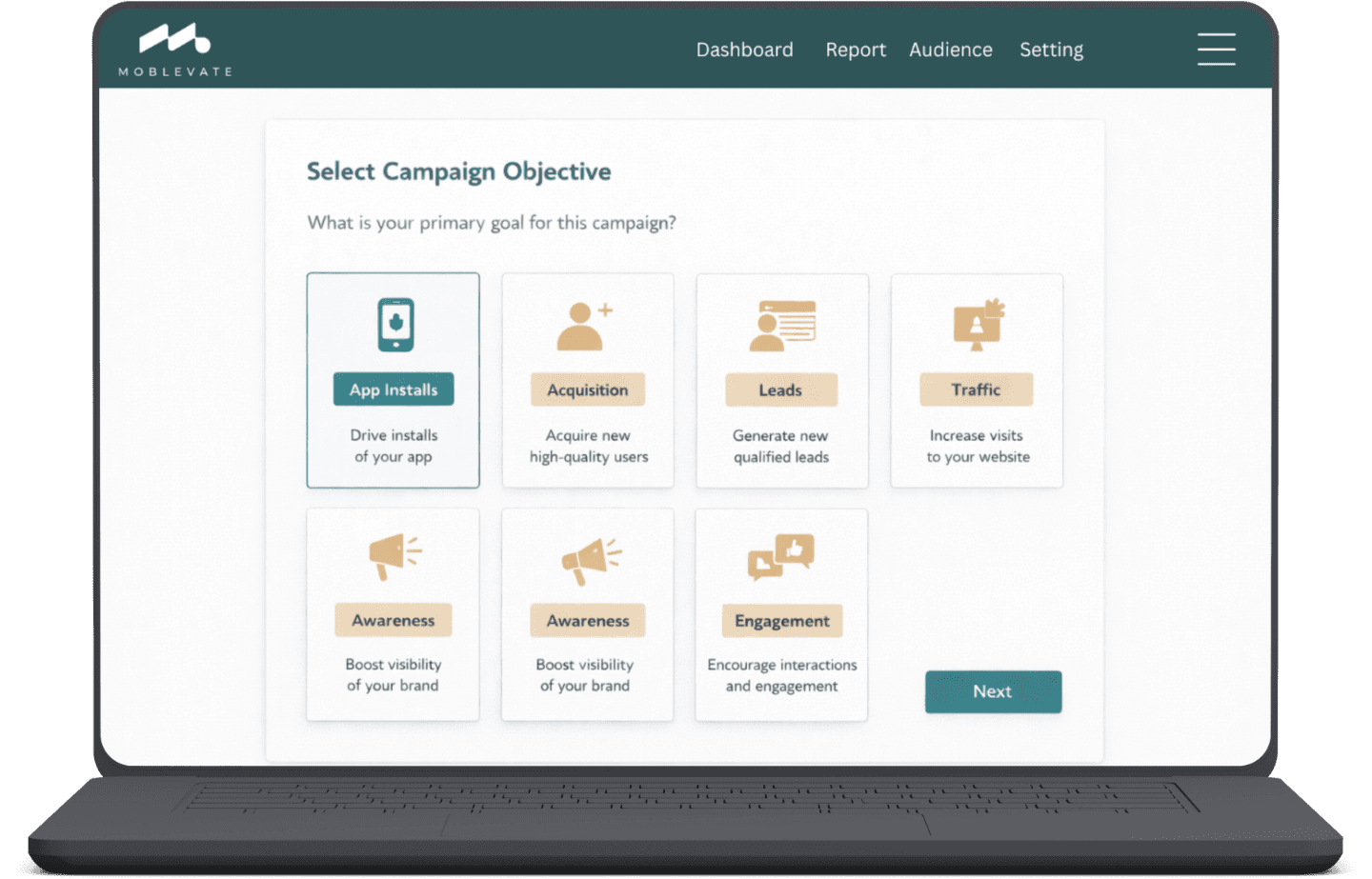Choose the Engagement objective label

[782, 621]
